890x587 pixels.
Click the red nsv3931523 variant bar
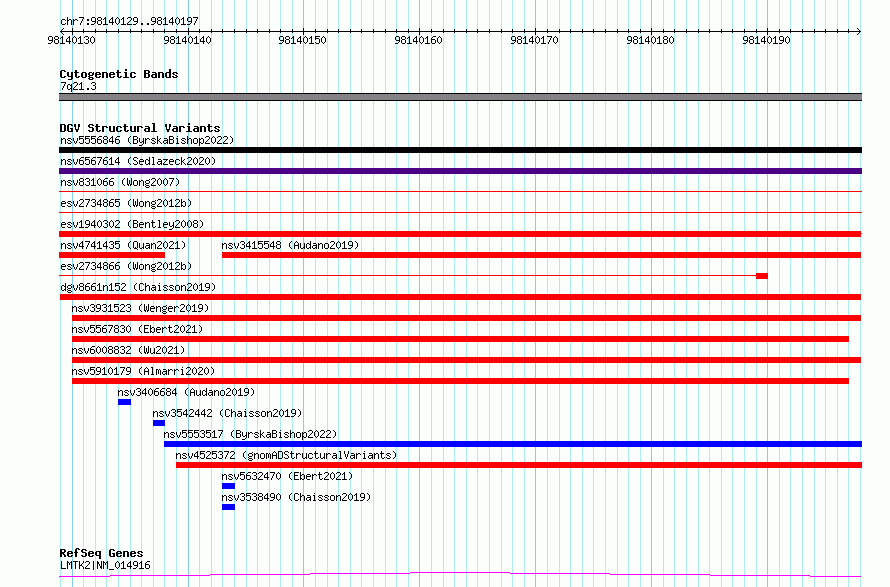point(467,318)
